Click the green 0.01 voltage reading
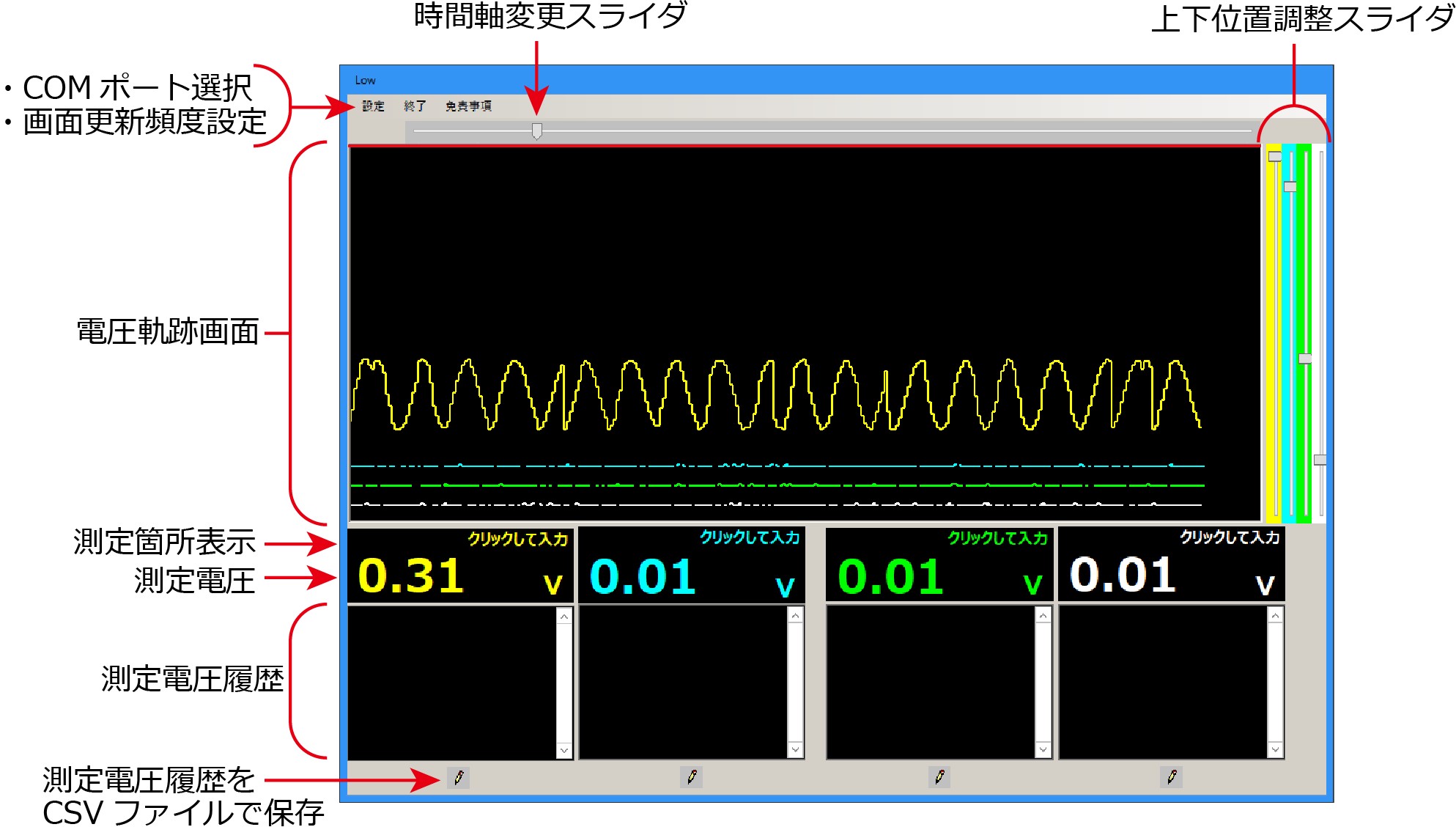The image size is (1456, 838). [890, 576]
